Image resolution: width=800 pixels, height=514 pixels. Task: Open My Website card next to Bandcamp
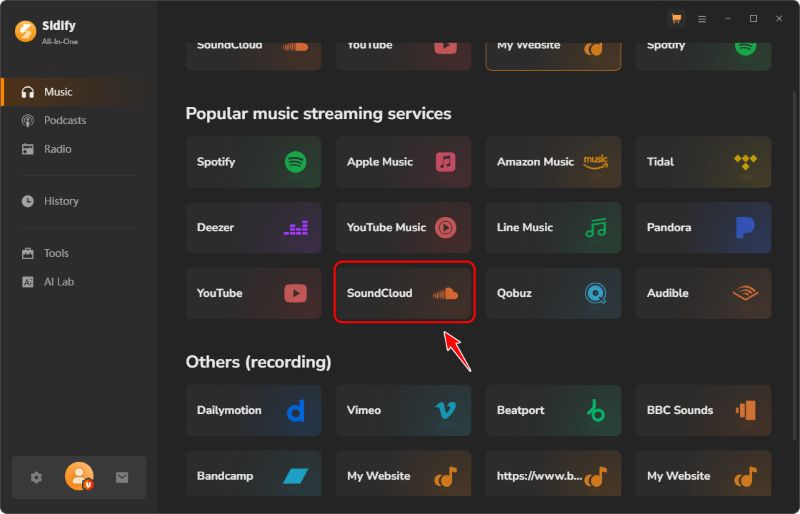tap(404, 473)
